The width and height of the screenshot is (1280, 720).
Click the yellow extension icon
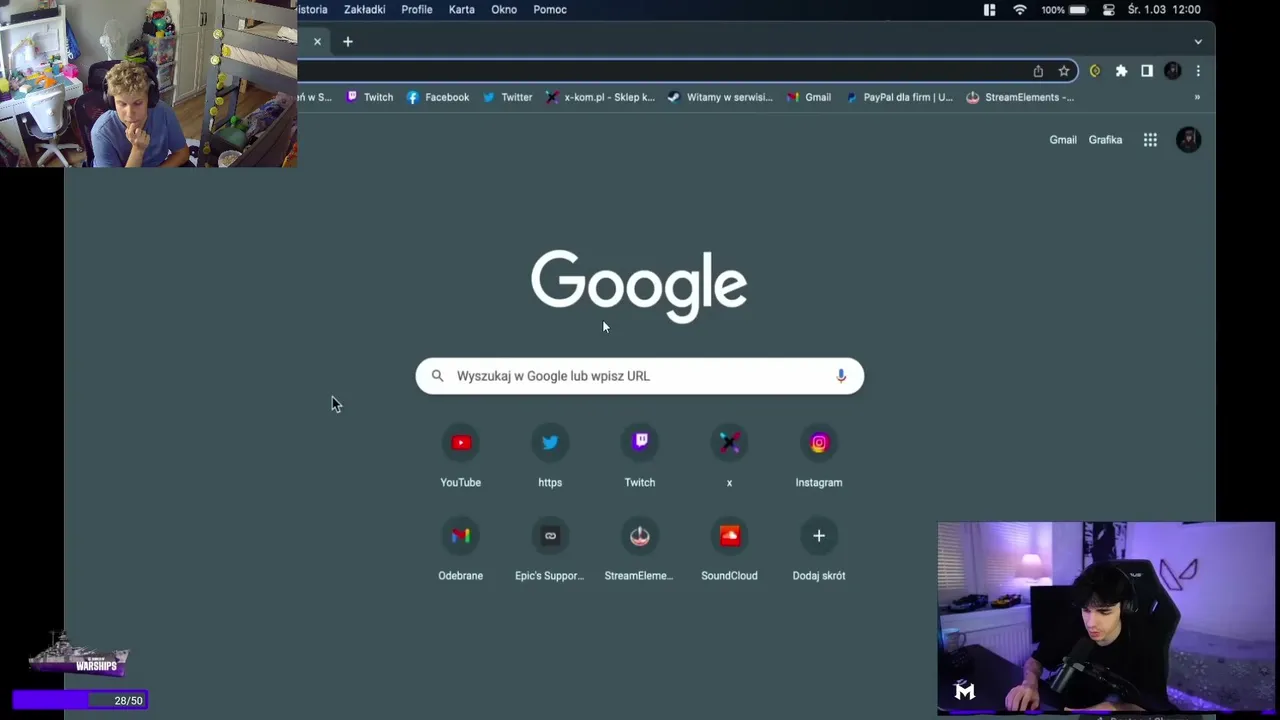point(1095,71)
